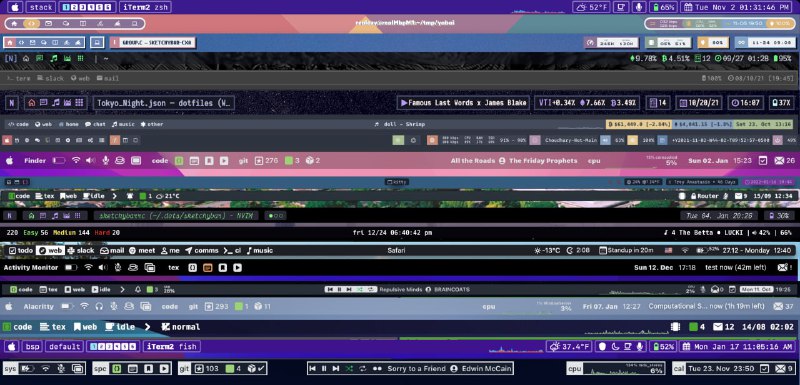Click the calendar icon beside Tue Nov 2
The image size is (800, 385).
[x=687, y=7]
